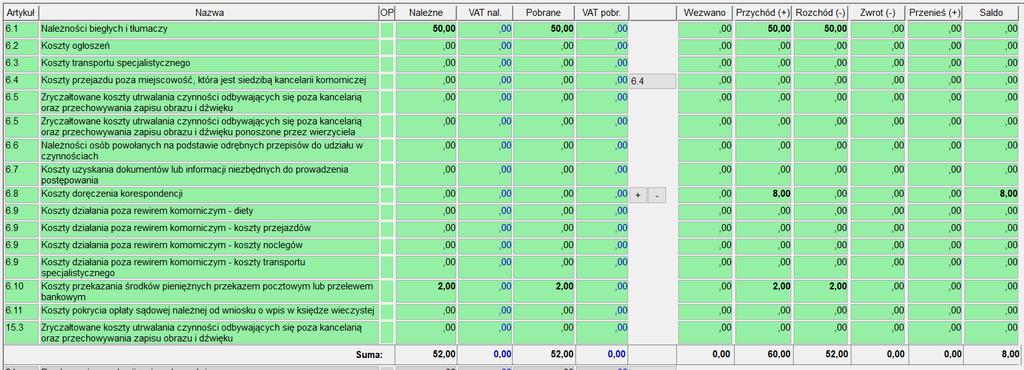
Task: Click Należne value 50,00 in row 6.1
Action: 426,29
